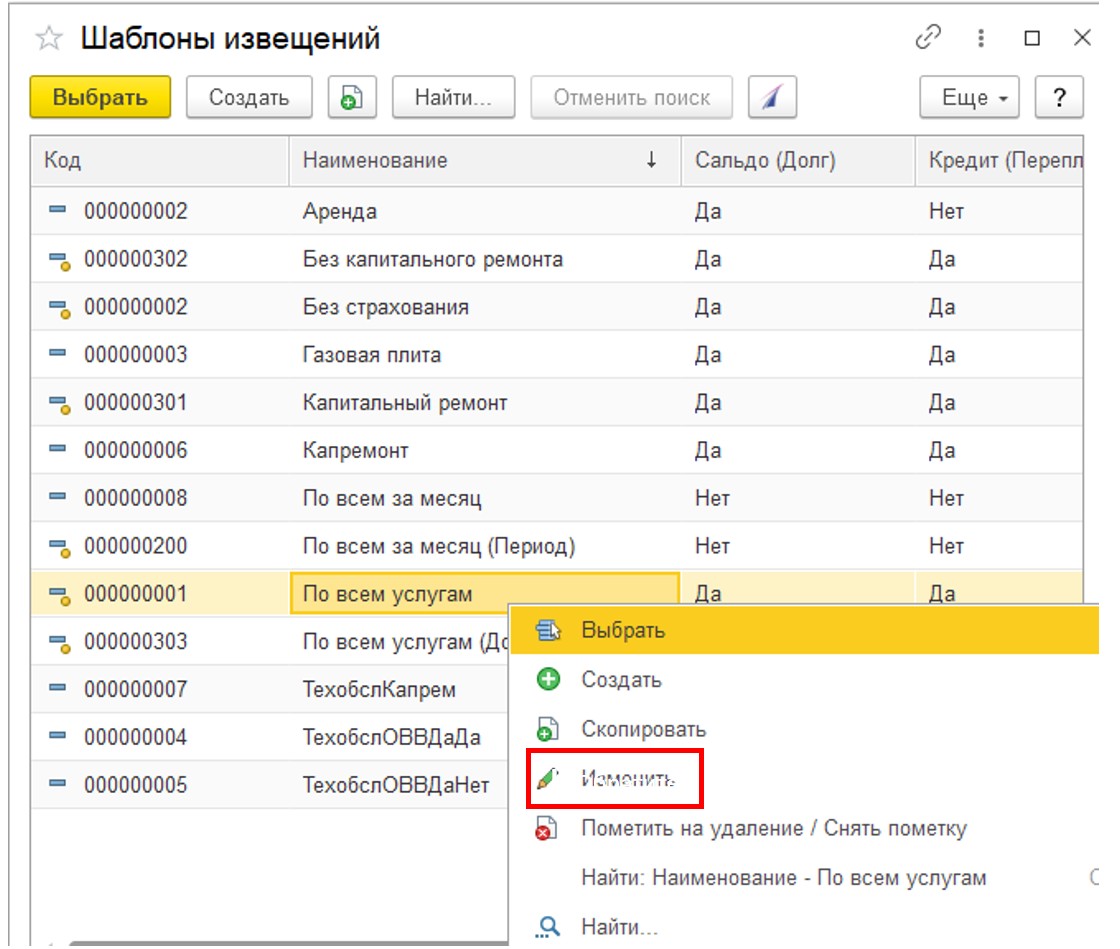Expand the Еще dropdown menu
The width and height of the screenshot is (1120, 949).
969,97
